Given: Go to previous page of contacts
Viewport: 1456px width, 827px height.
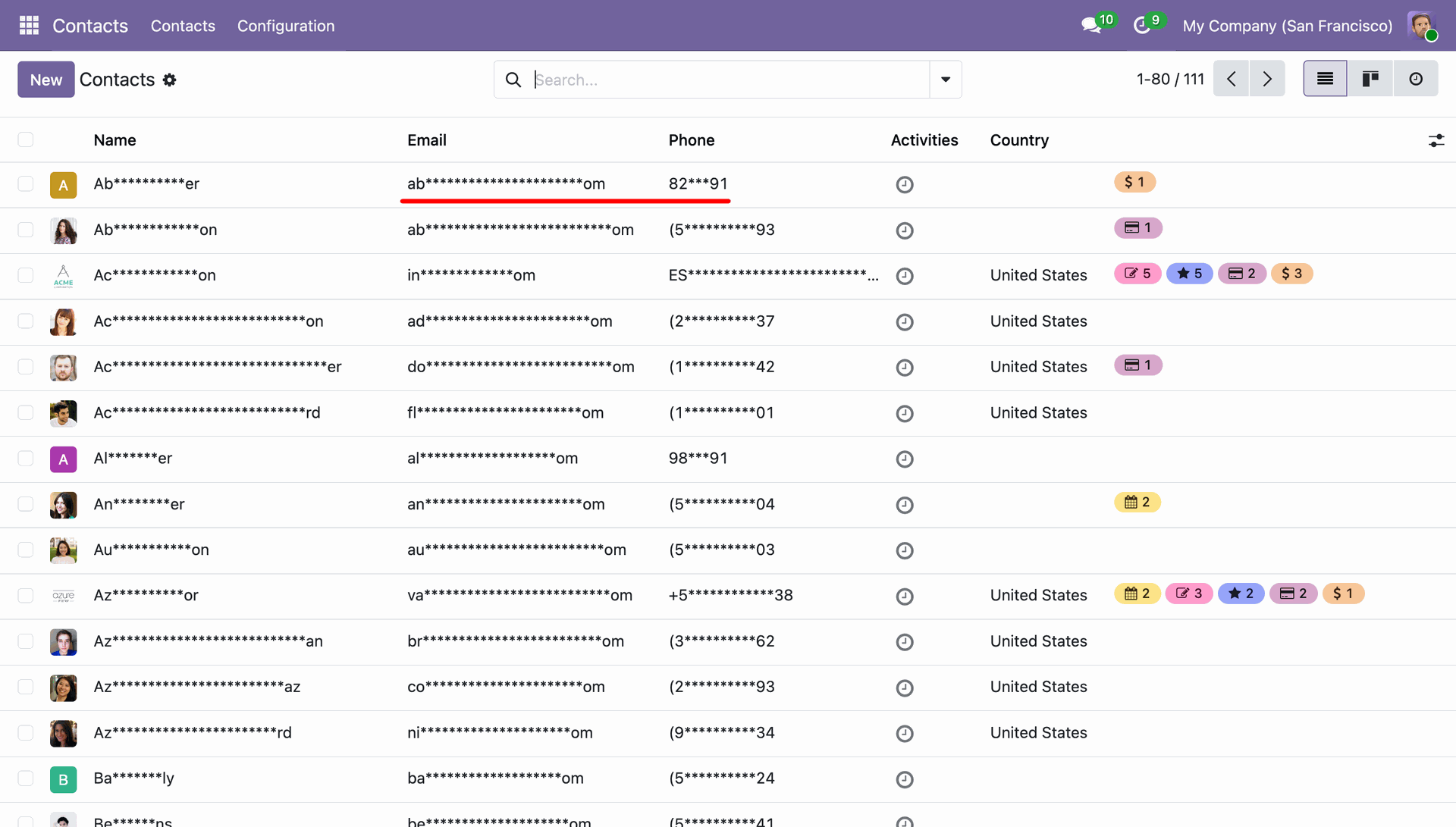Looking at the screenshot, I should [1232, 79].
